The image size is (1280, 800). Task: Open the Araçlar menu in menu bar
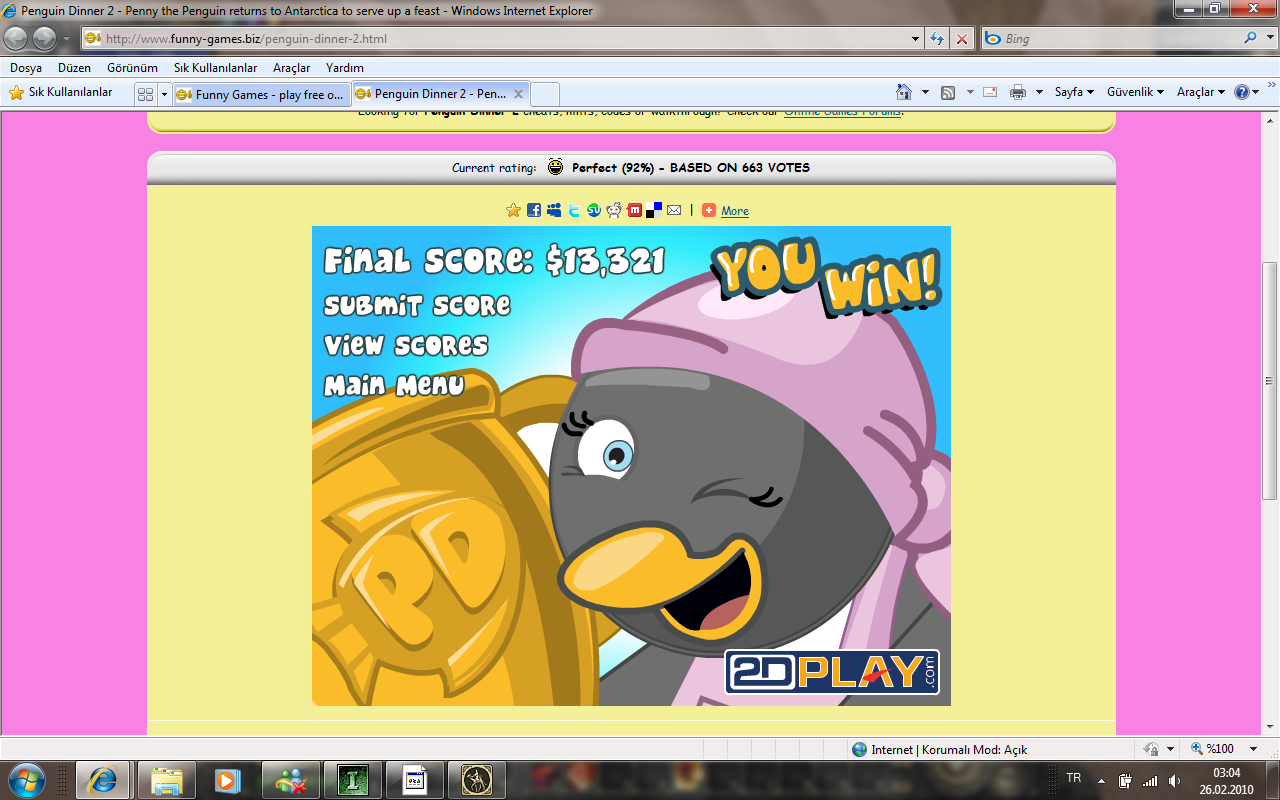(291, 68)
